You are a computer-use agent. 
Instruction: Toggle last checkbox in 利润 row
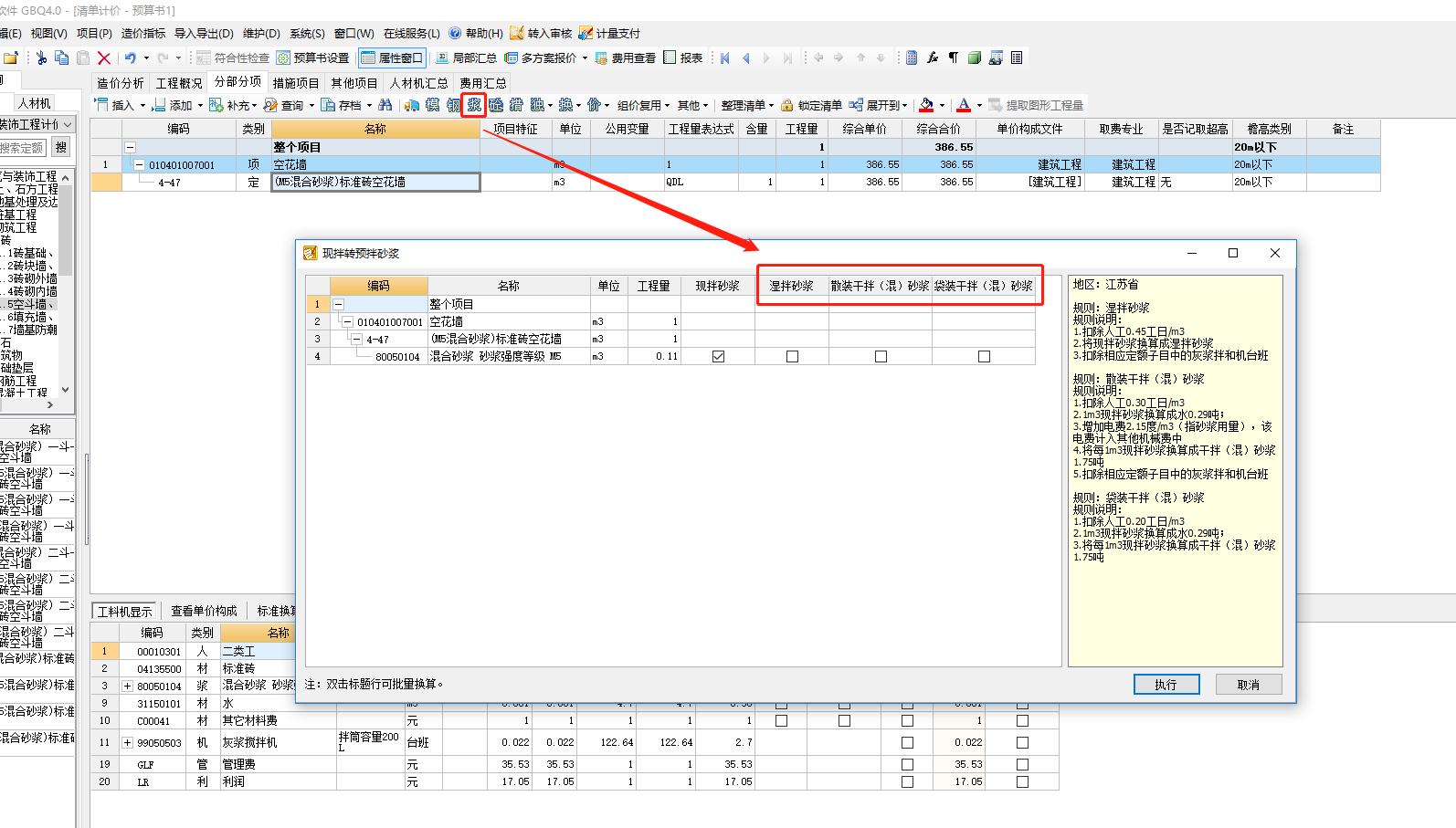pyautogui.click(x=1022, y=781)
